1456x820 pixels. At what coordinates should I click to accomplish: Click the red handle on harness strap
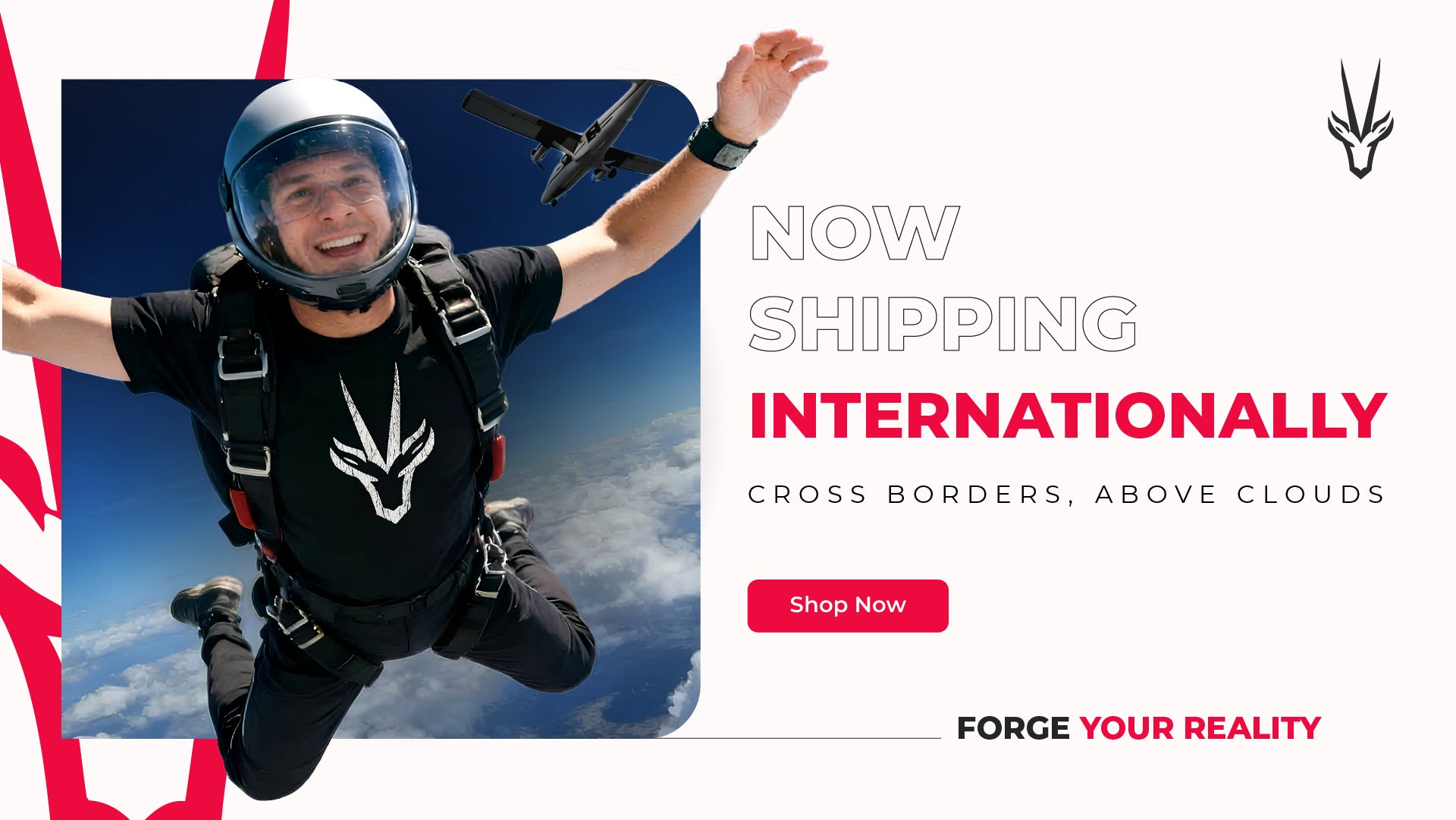click(x=497, y=457)
